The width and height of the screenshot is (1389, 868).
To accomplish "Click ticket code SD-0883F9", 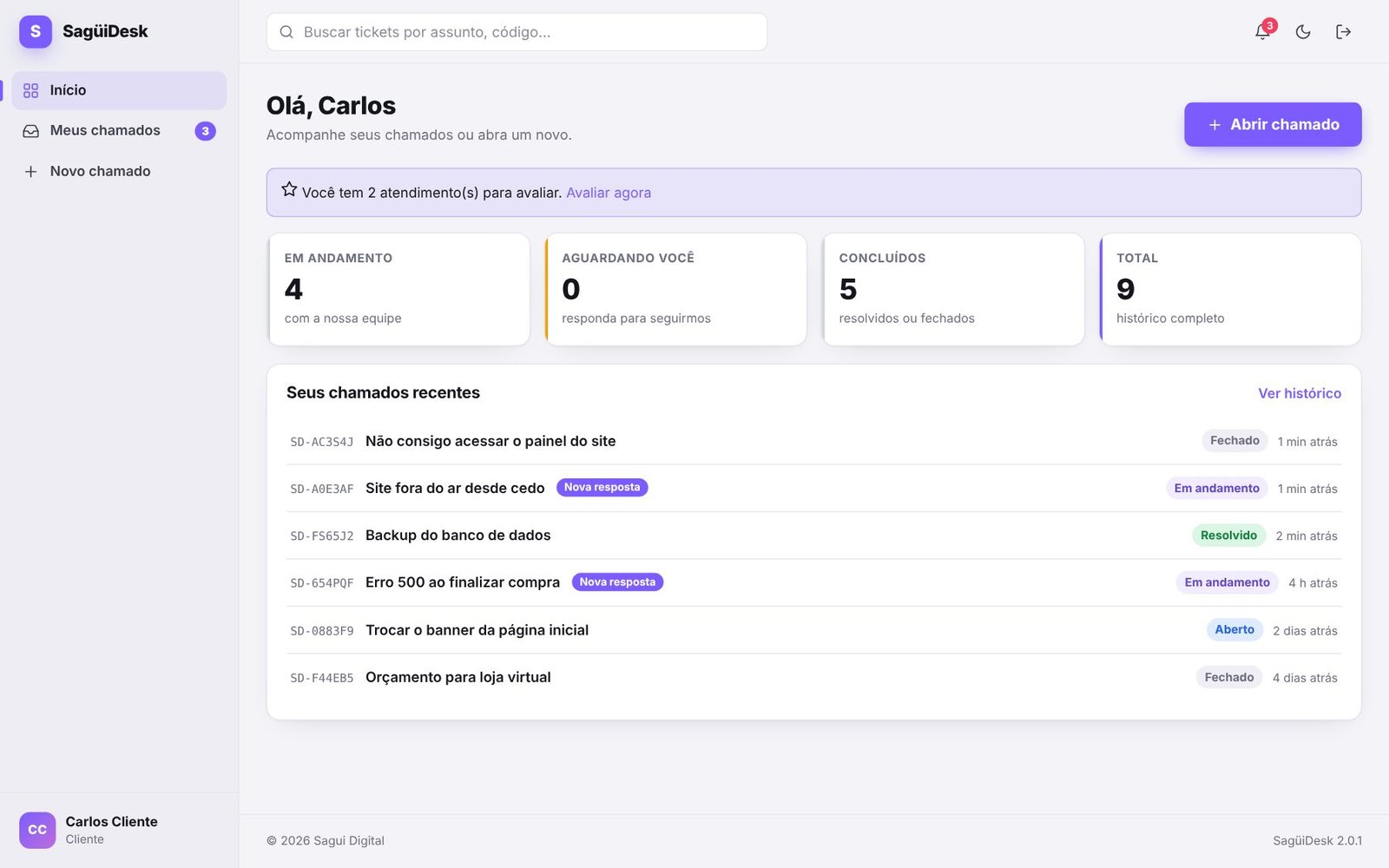I will pos(322,631).
